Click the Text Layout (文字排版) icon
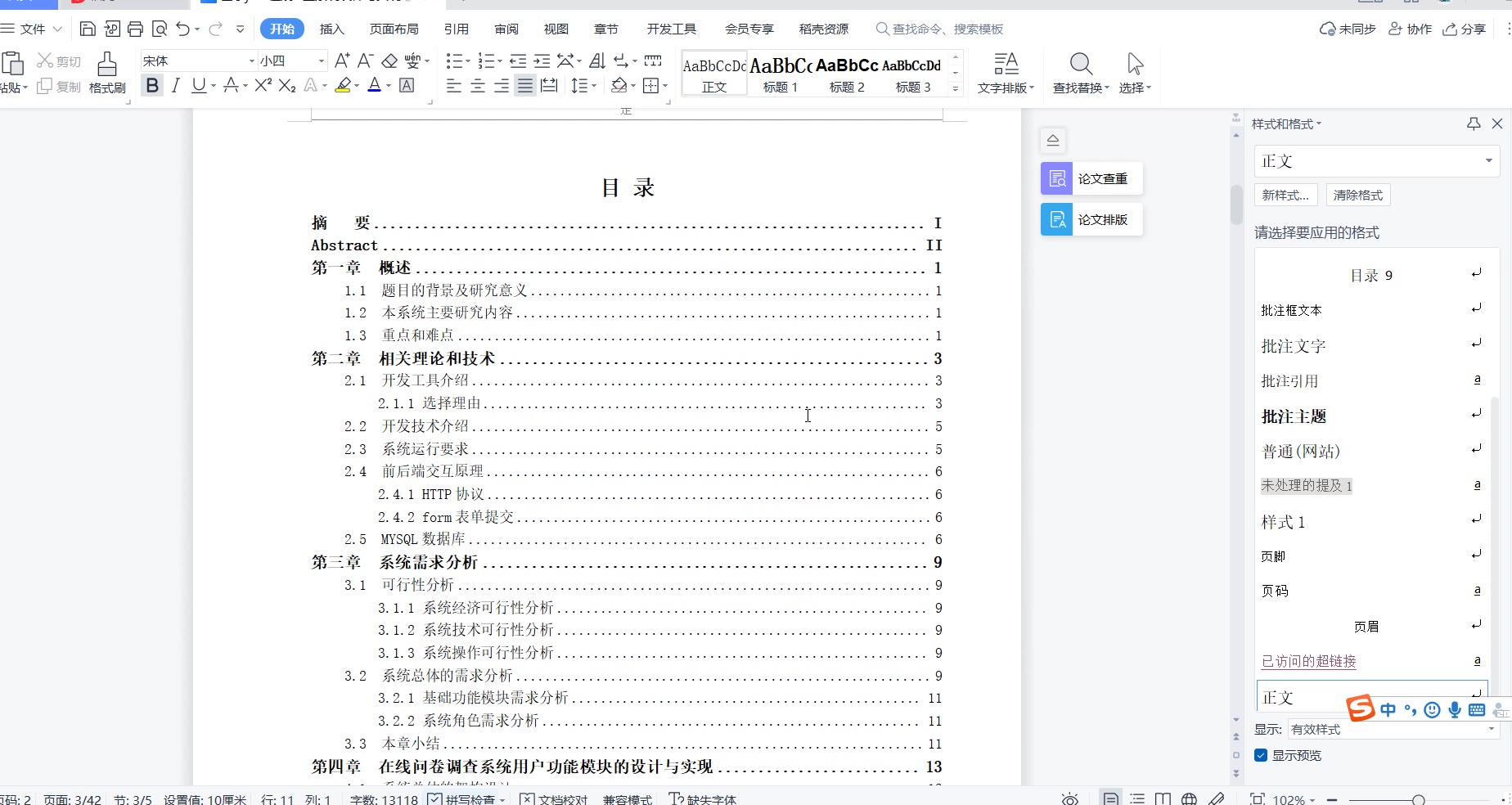 pos(1006,64)
